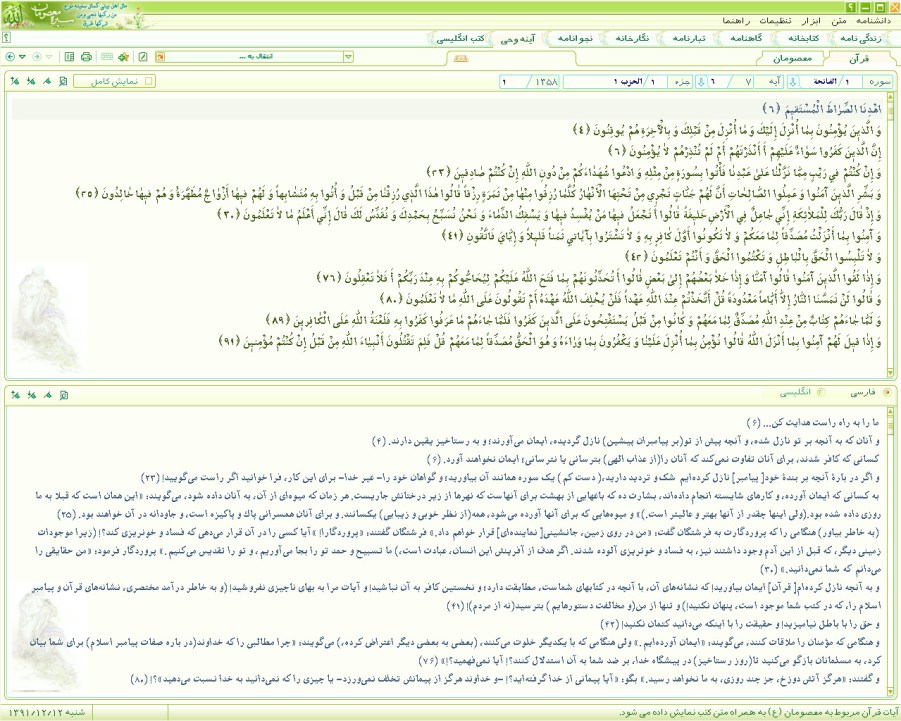Open the on-screen keyboard icon

(106, 57)
